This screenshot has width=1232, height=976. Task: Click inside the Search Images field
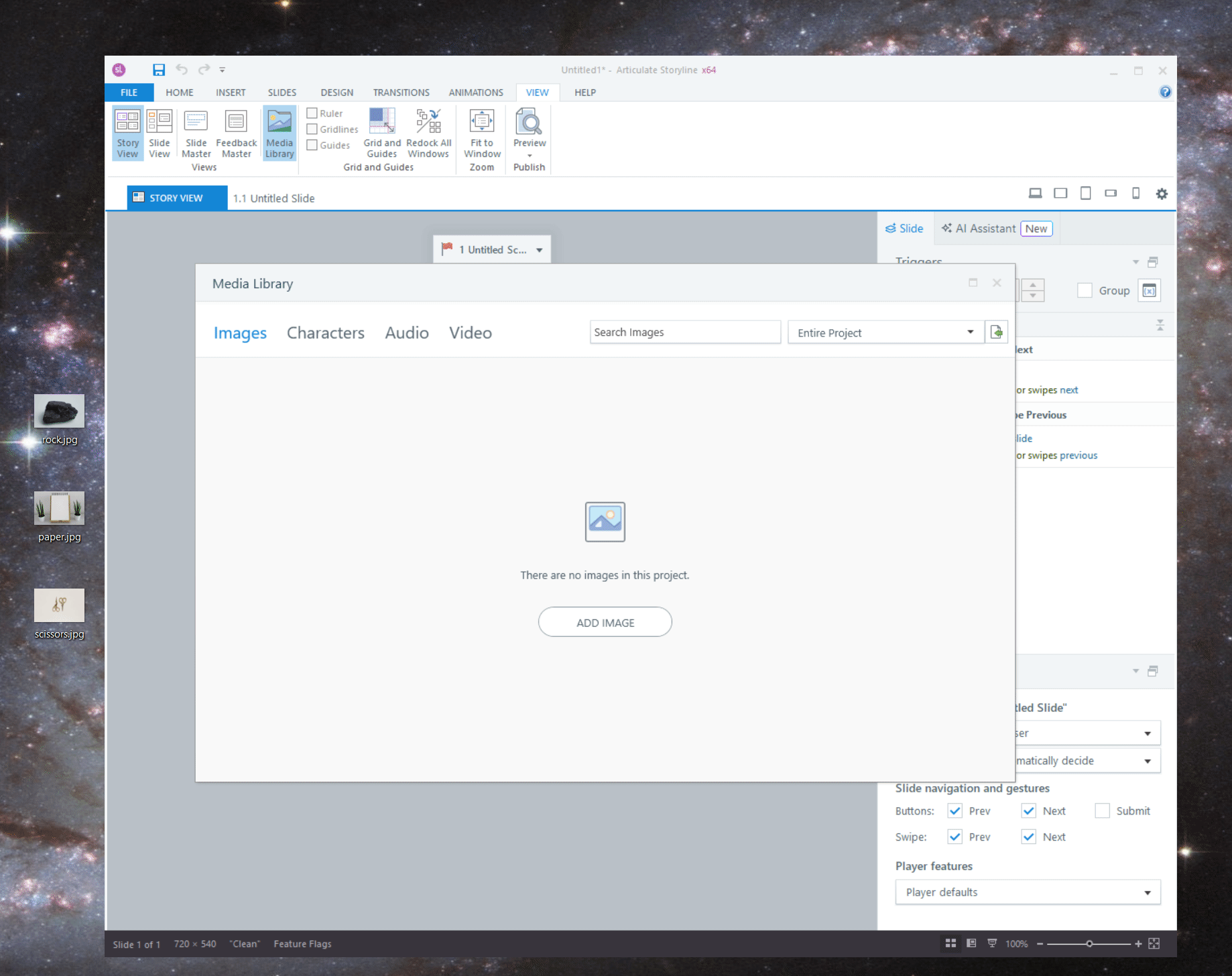tap(684, 332)
